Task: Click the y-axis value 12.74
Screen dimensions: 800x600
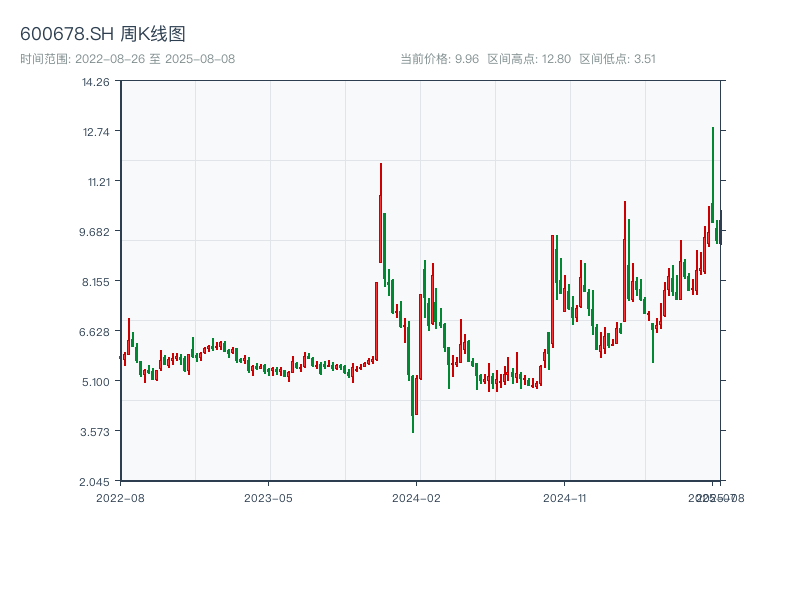Action: [x=96, y=132]
